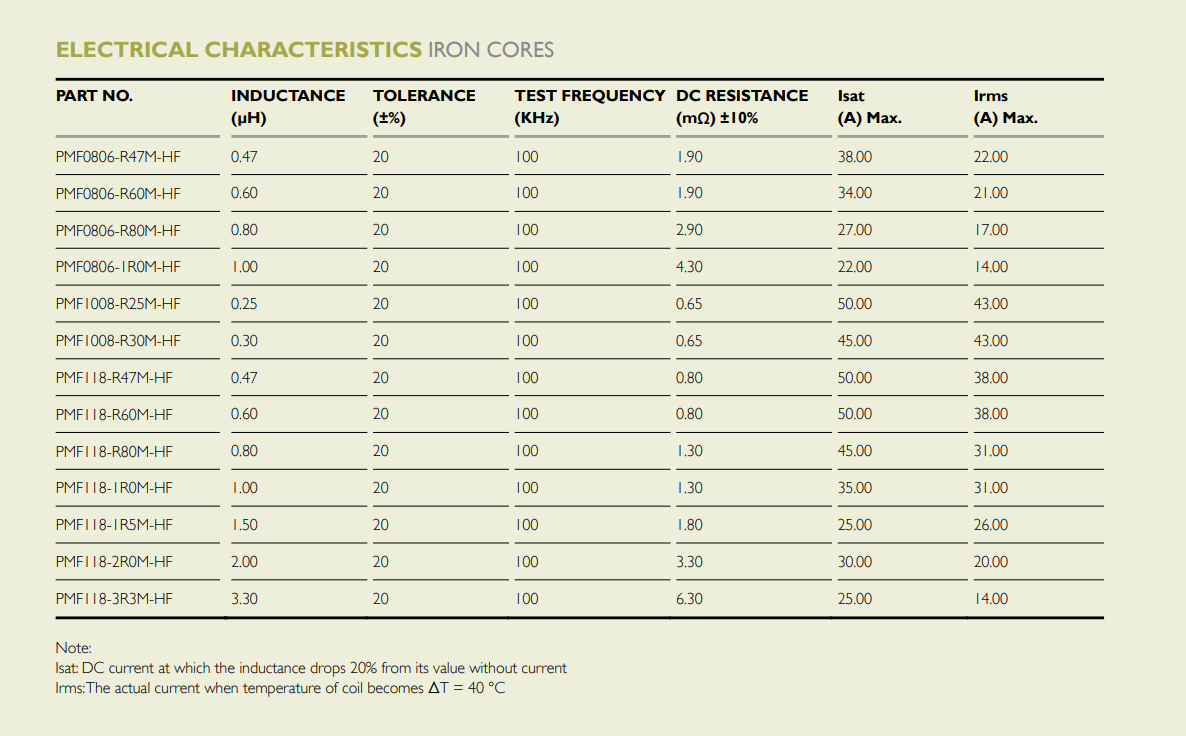
Task: Click the PMF0806-R47M-HF part number
Action: coord(118,157)
